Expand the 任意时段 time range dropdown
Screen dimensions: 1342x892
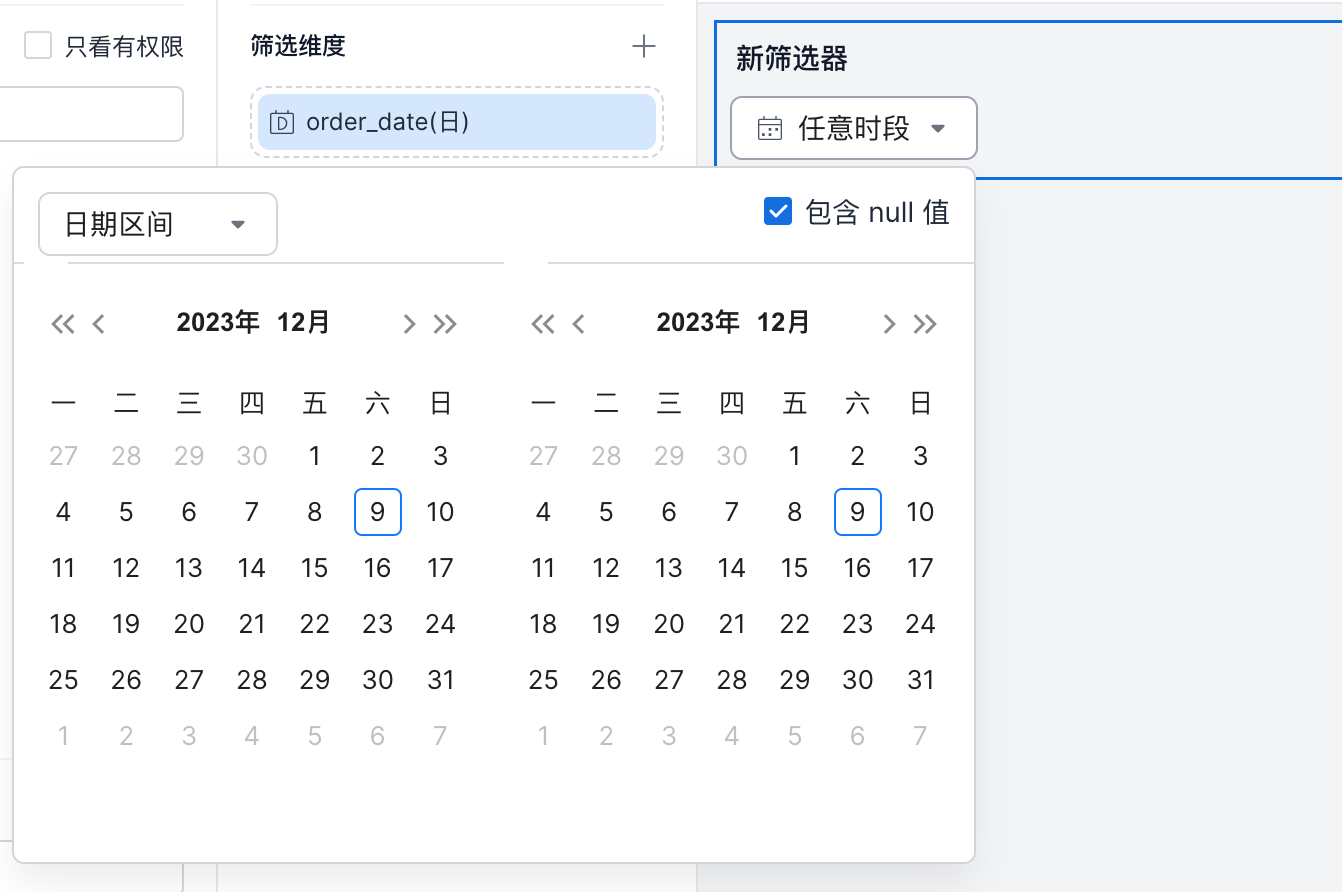(853, 128)
